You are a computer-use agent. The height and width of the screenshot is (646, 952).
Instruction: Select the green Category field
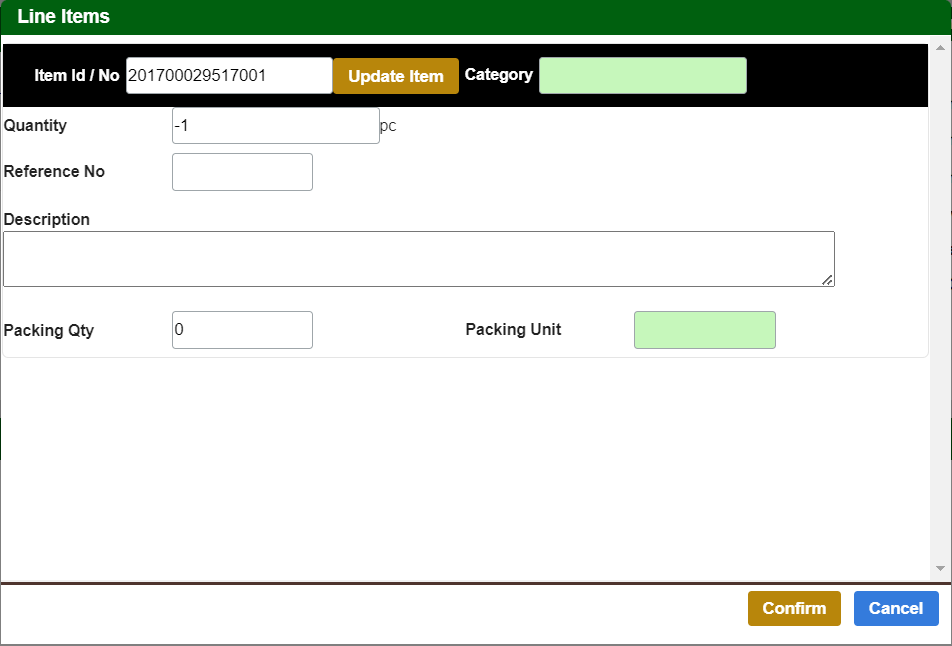(642, 76)
